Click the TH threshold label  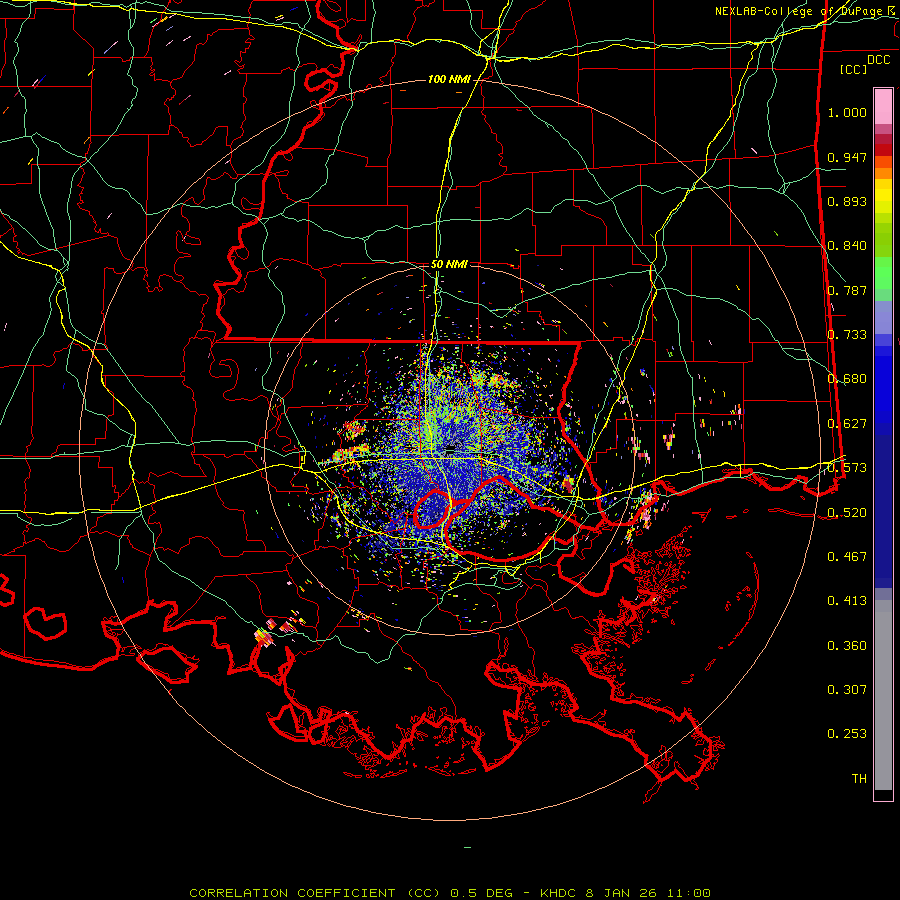tap(859, 779)
